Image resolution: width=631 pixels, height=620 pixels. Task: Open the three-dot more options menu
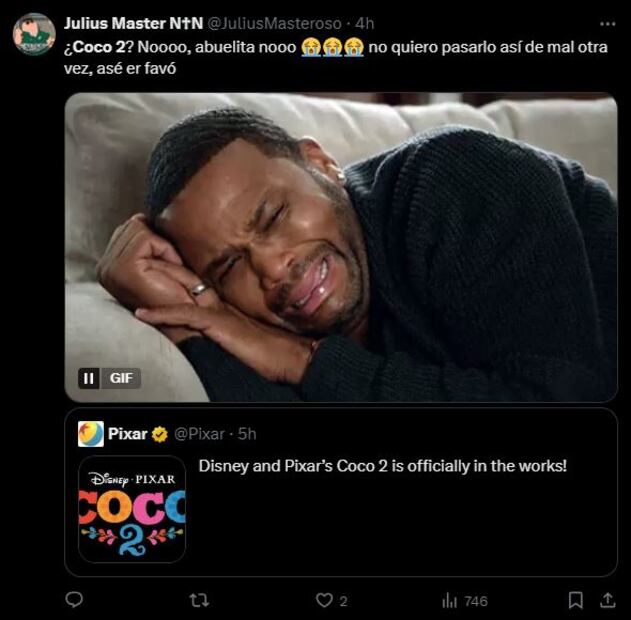pyautogui.click(x=608, y=23)
